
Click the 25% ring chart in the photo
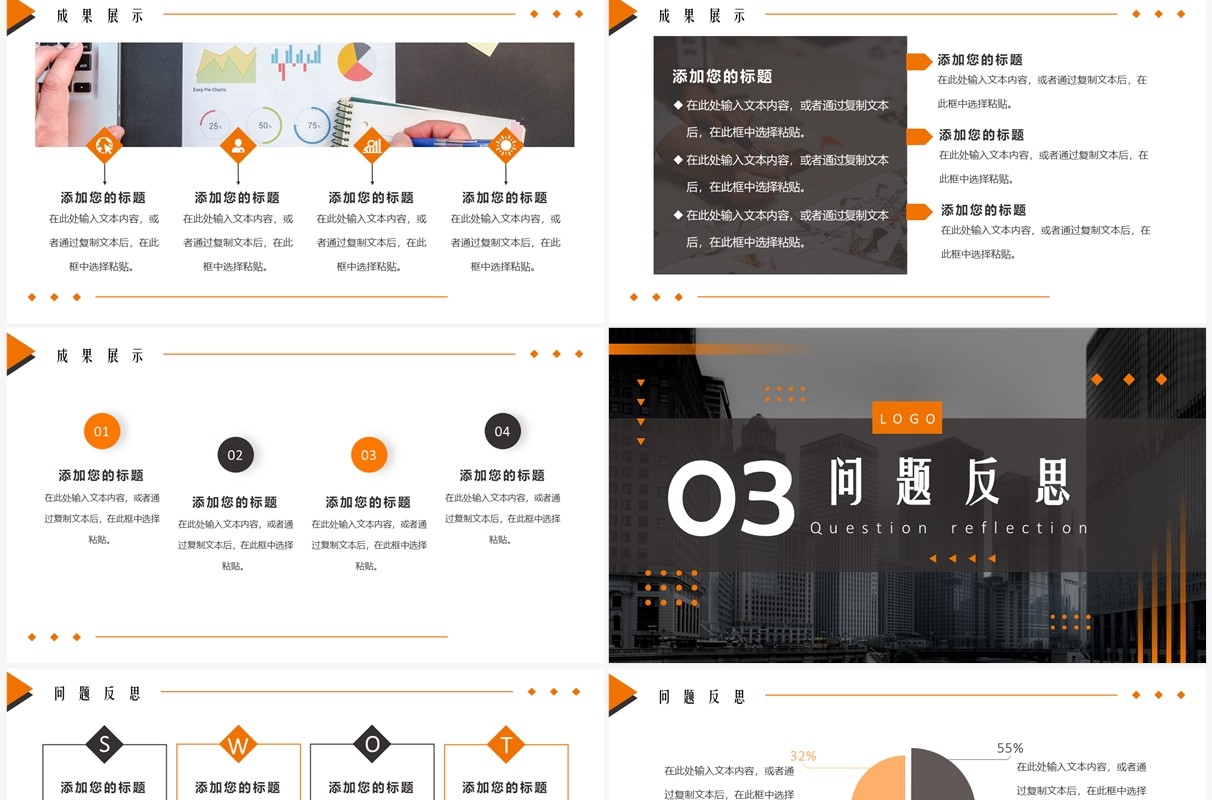click(x=214, y=125)
